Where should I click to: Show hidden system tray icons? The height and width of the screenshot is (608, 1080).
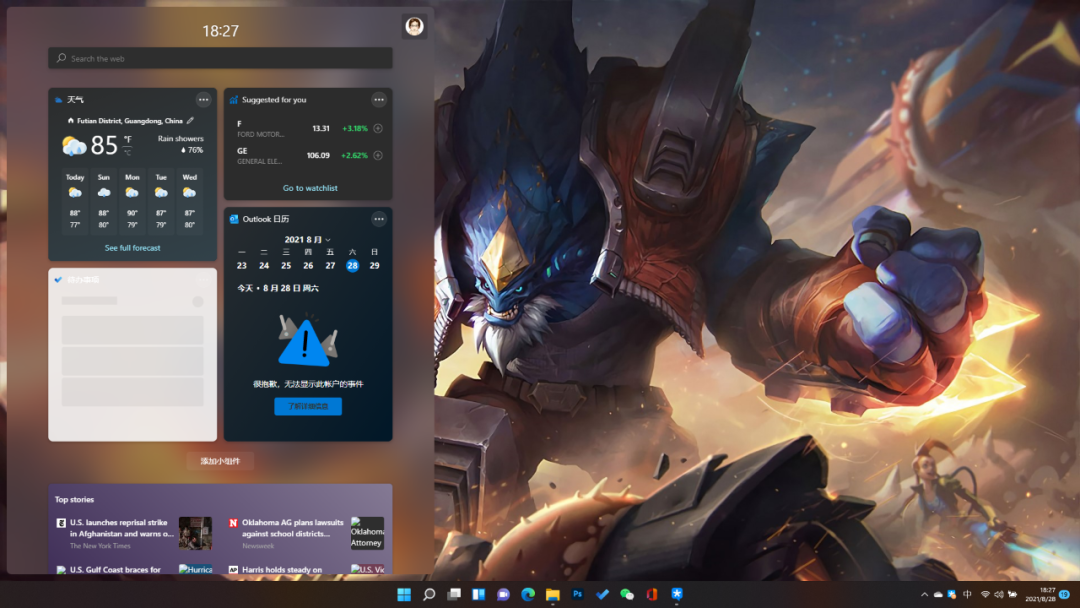[924, 594]
